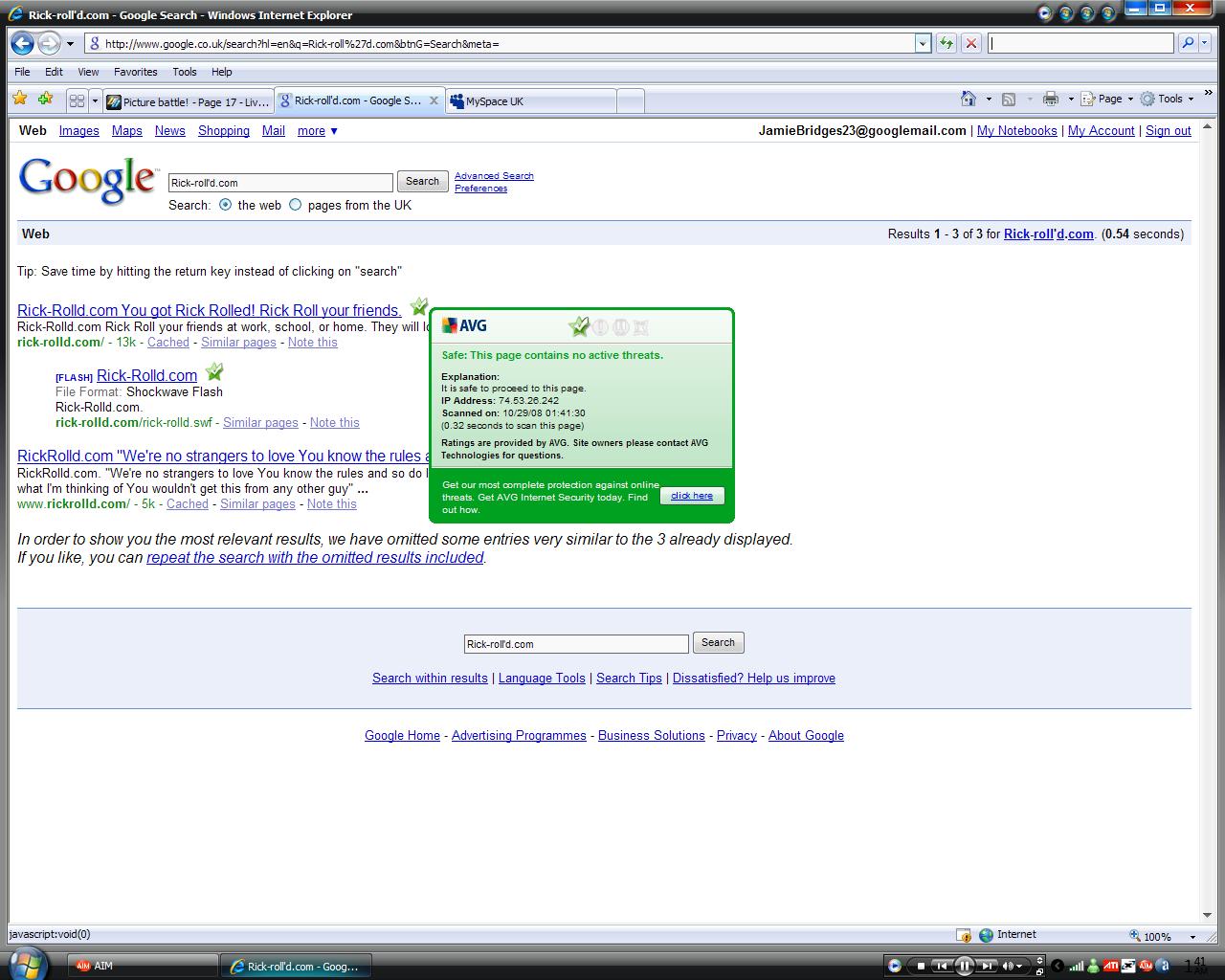Select 'the web' search radio button
Image resolution: width=1225 pixels, height=980 pixels.
225,205
